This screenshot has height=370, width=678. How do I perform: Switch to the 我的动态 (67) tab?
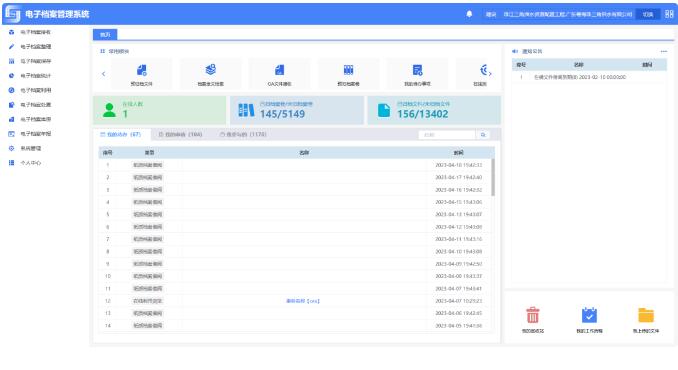coord(121,134)
